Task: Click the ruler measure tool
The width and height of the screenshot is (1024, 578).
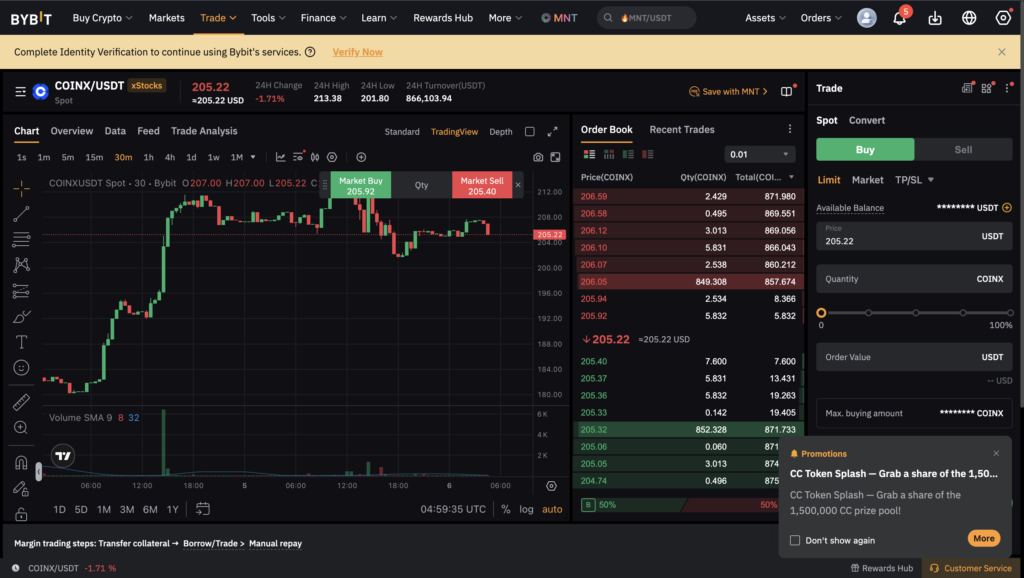Action: point(21,402)
